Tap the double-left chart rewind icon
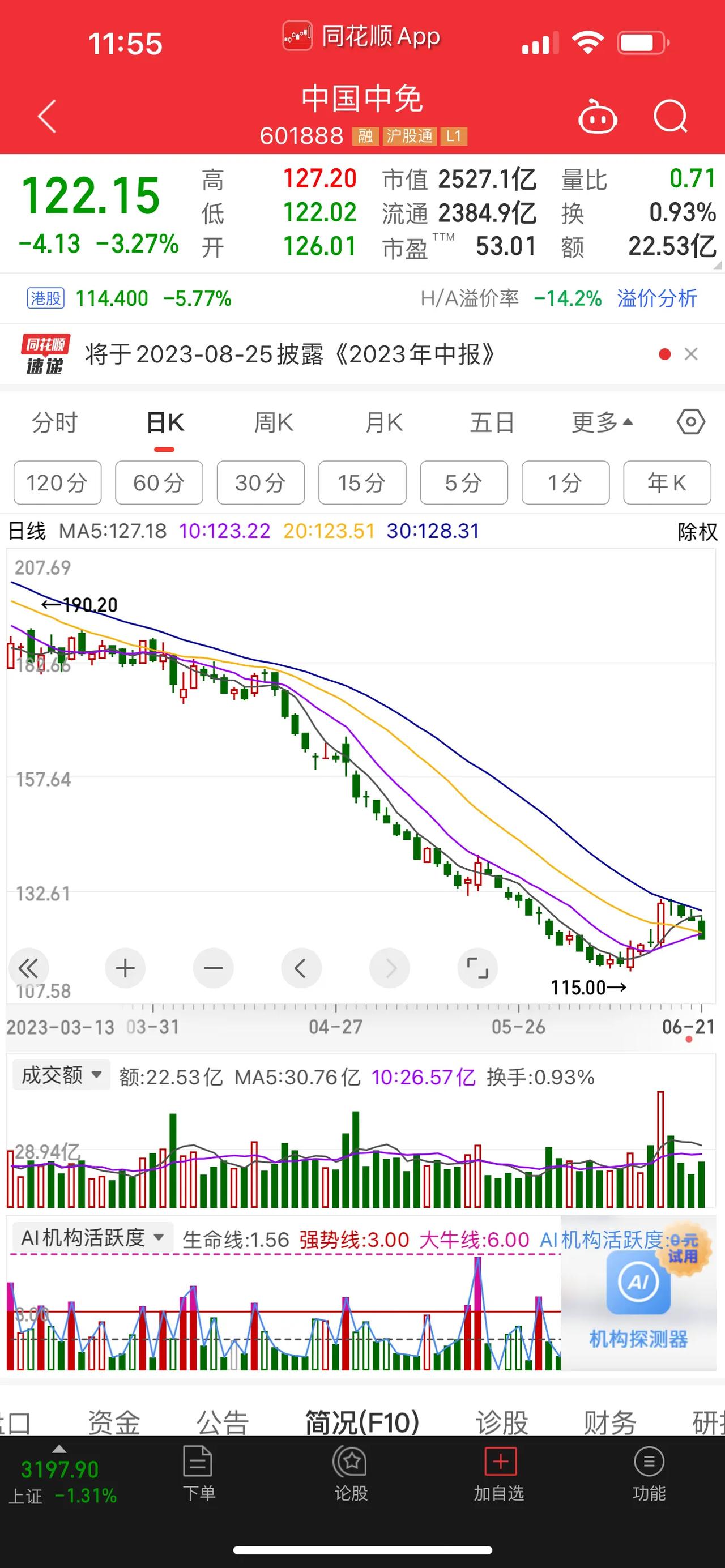Screen dimensions: 725x1568 [x=29, y=968]
